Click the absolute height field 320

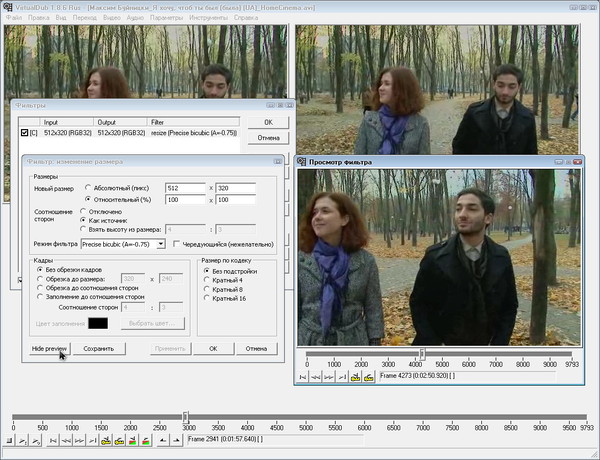point(236,188)
